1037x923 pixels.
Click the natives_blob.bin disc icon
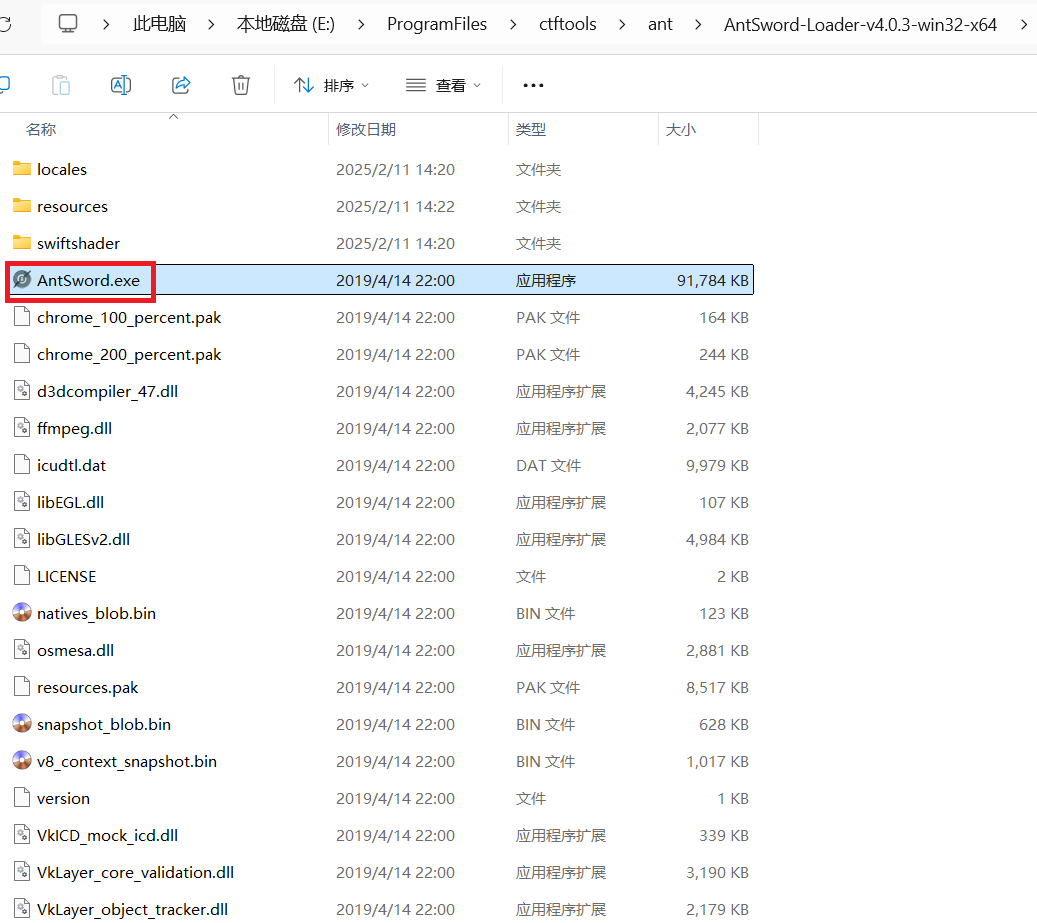(22, 613)
